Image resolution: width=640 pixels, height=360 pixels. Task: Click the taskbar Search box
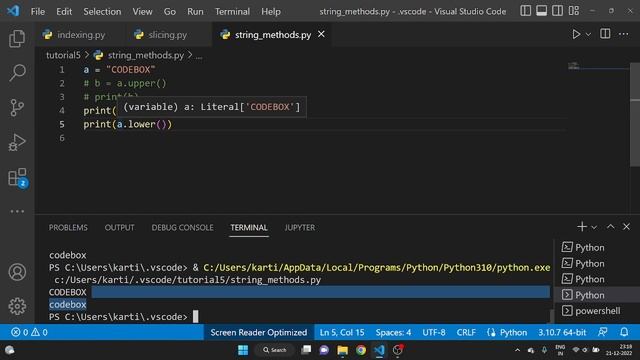tap(275, 350)
